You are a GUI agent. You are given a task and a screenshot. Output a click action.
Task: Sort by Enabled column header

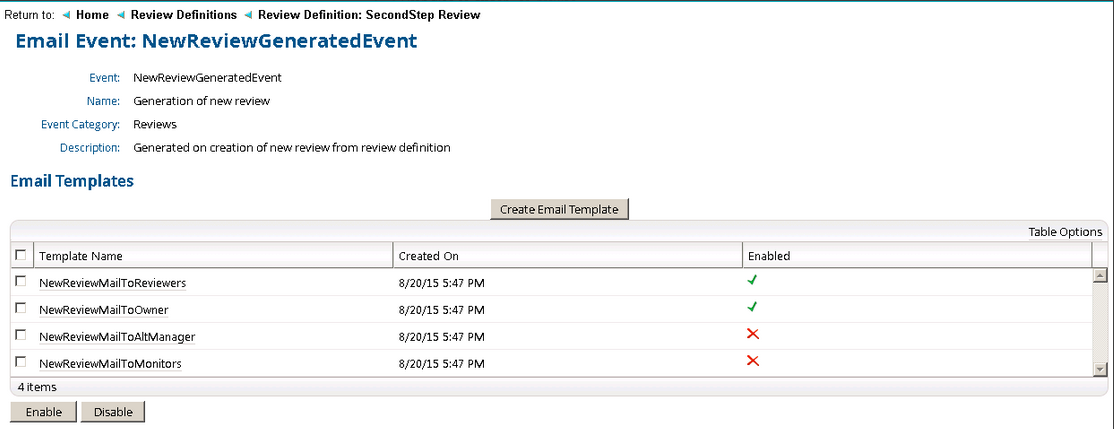(x=769, y=256)
